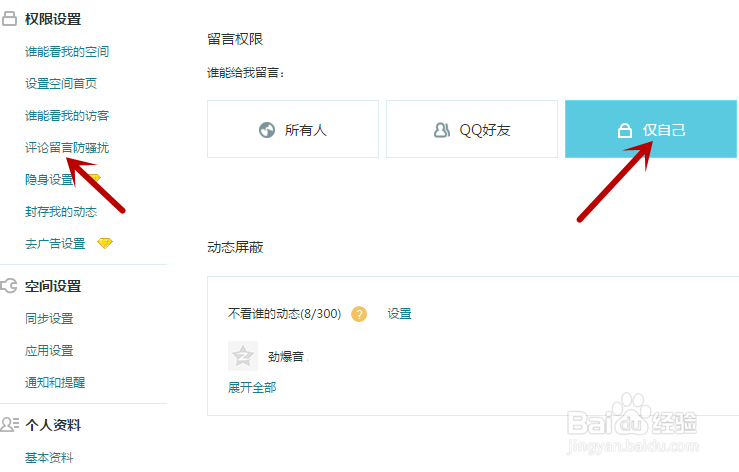Open 谁能看我的访客 settings
739x472 pixels.
[x=67, y=116]
